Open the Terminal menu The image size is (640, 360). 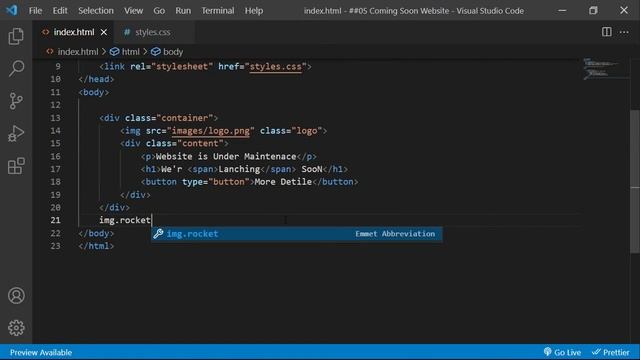pyautogui.click(x=218, y=11)
